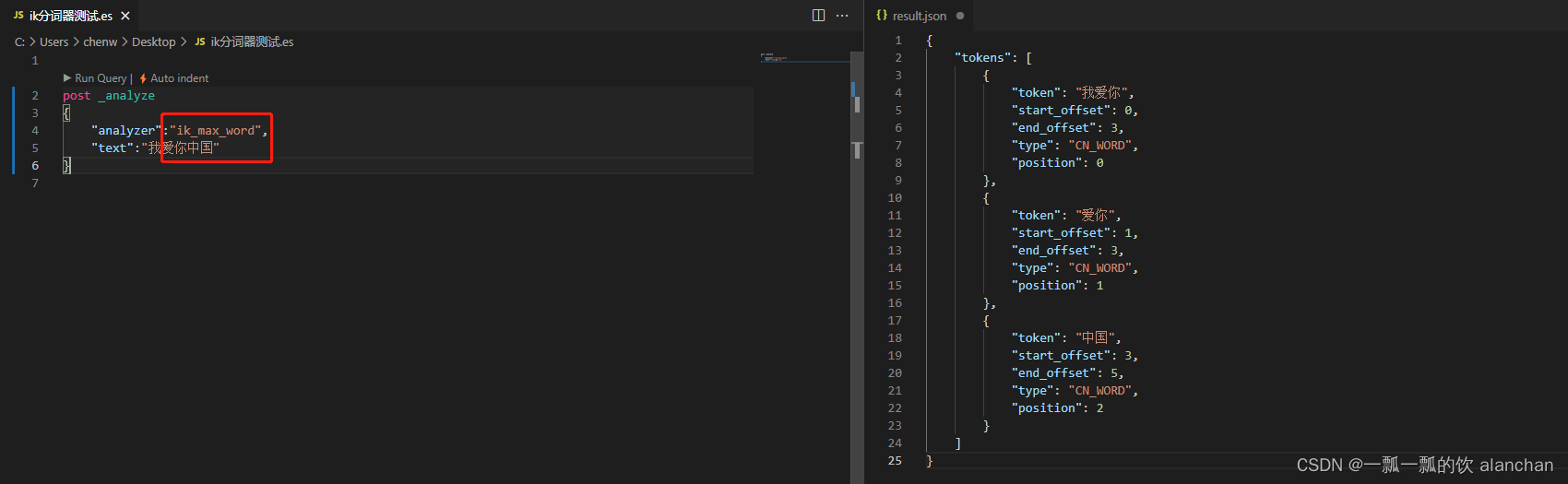Switch to the result.json tab
The width and height of the screenshot is (1568, 484).
pos(920,16)
